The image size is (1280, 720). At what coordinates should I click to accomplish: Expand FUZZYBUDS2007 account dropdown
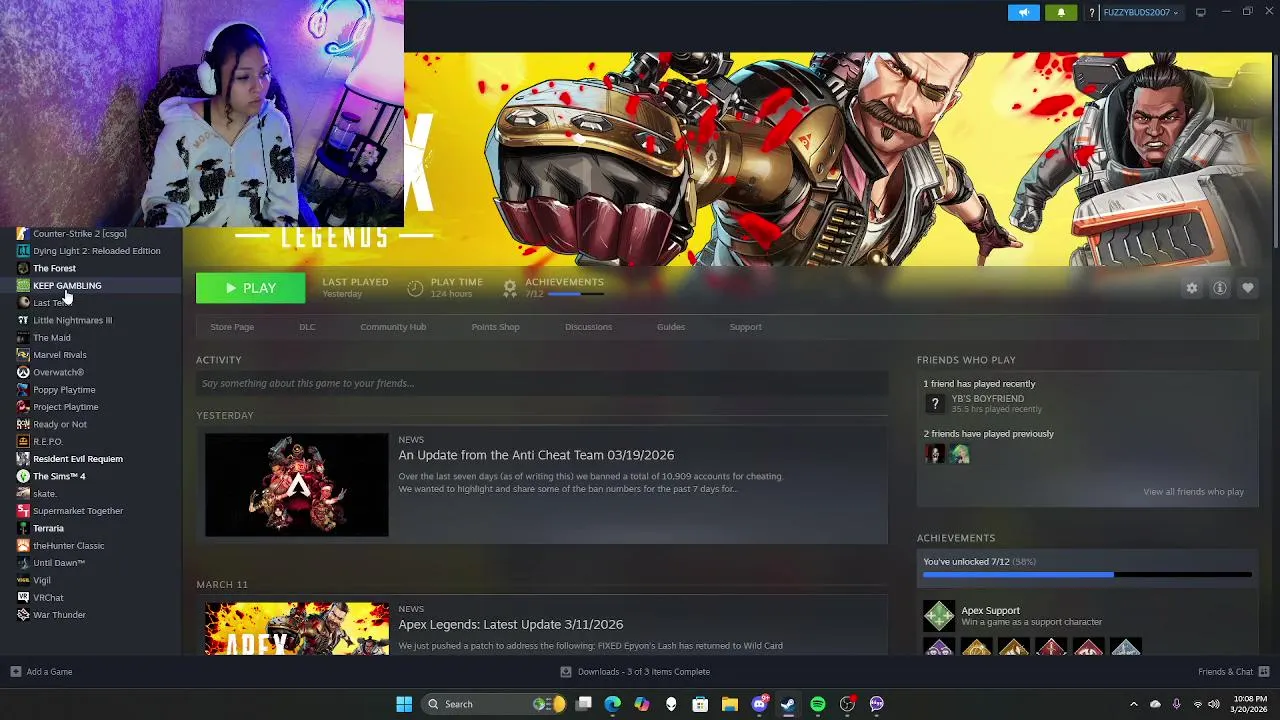(1140, 12)
